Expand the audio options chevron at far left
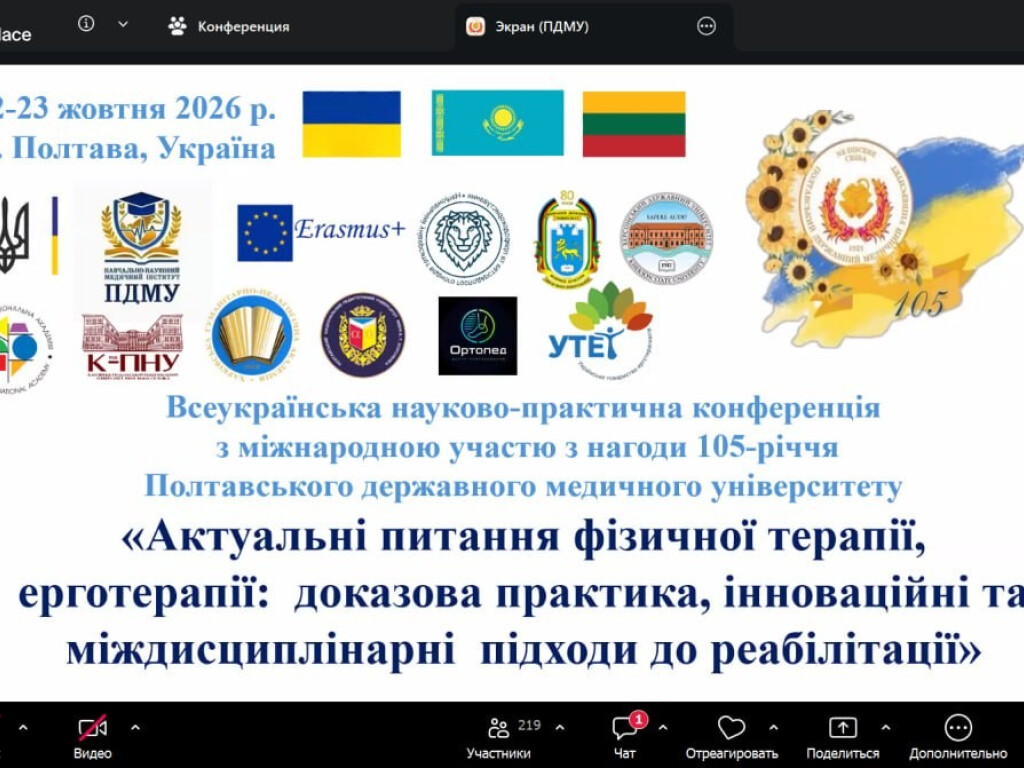This screenshot has height=768, width=1024. point(23,727)
